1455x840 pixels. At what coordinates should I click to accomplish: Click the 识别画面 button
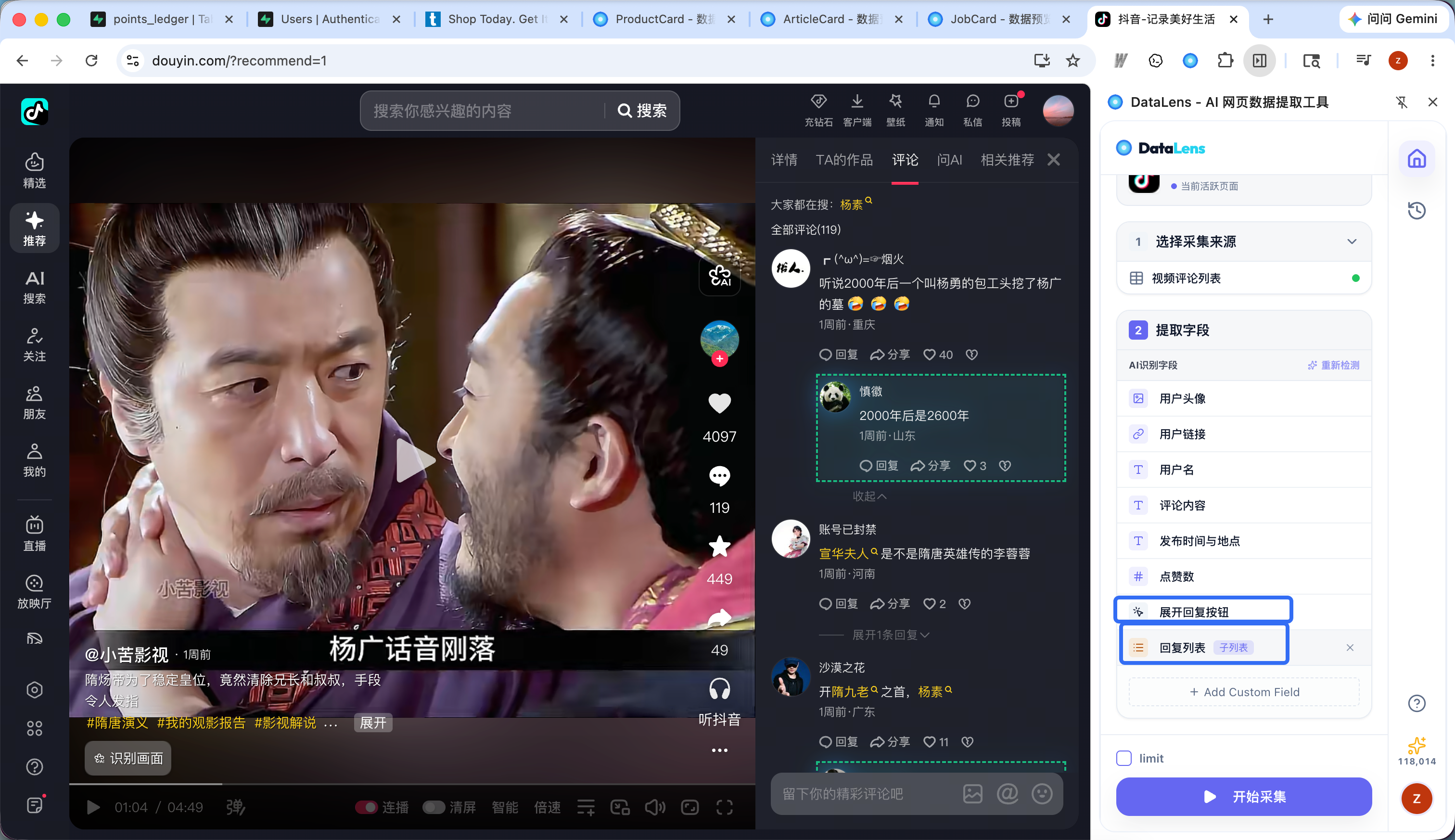pos(128,758)
